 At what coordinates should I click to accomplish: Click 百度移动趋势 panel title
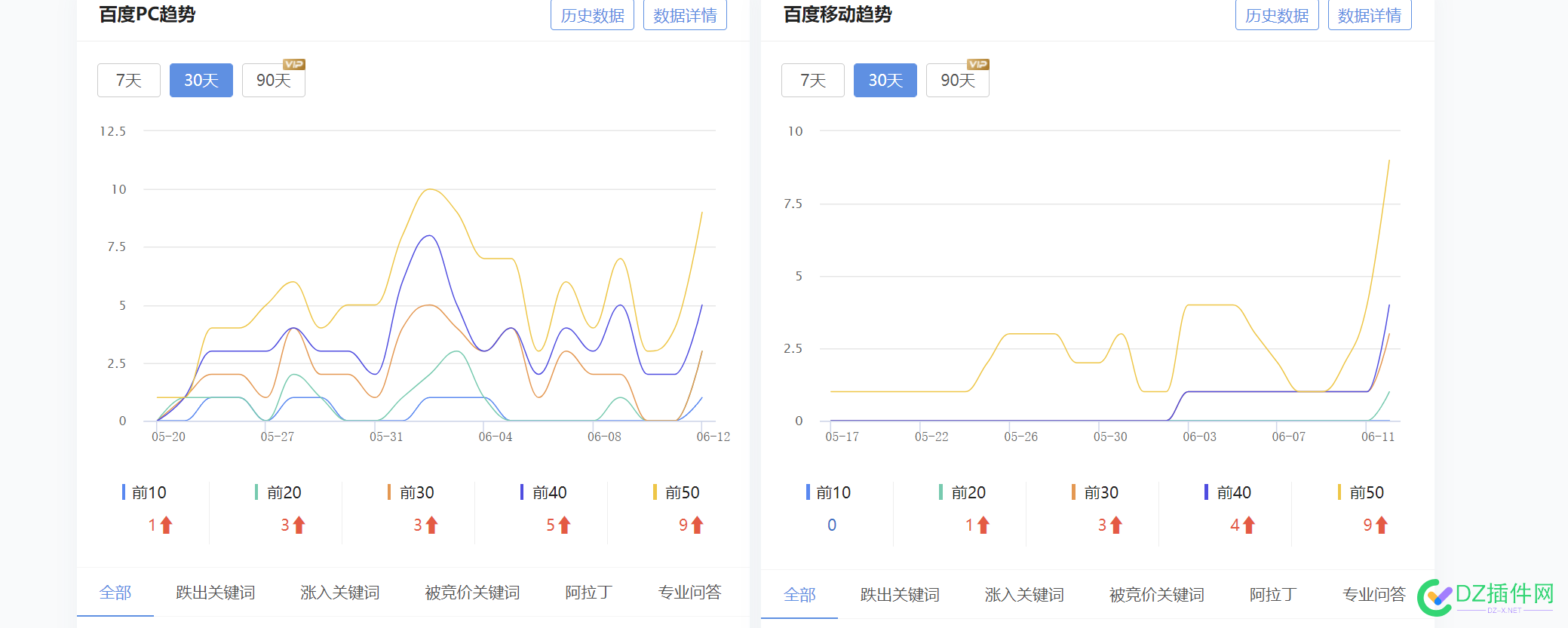point(838,14)
